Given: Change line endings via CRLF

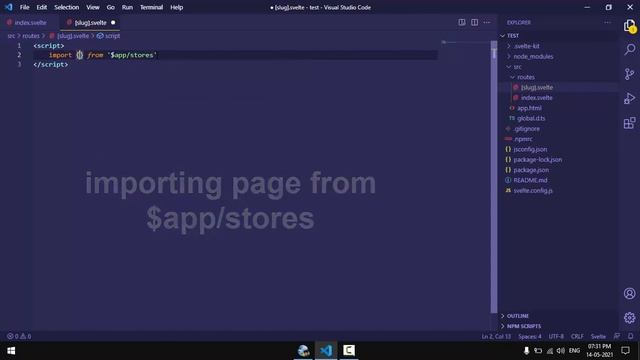Looking at the screenshot, I should click(x=577, y=336).
